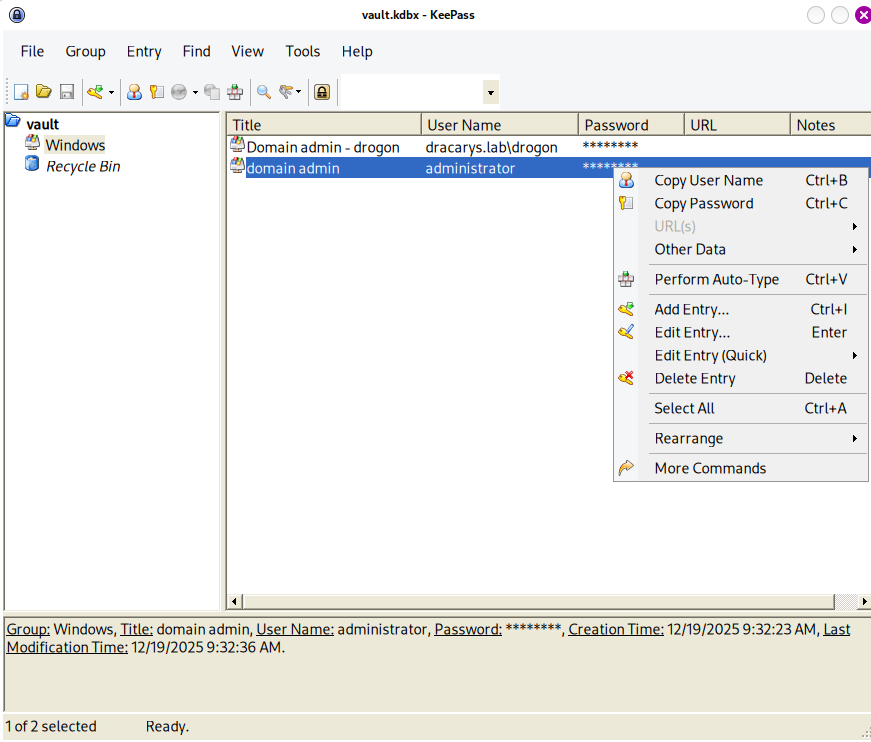Sort by the URL column header
Screen dimensions: 871x742
[x=737, y=125]
